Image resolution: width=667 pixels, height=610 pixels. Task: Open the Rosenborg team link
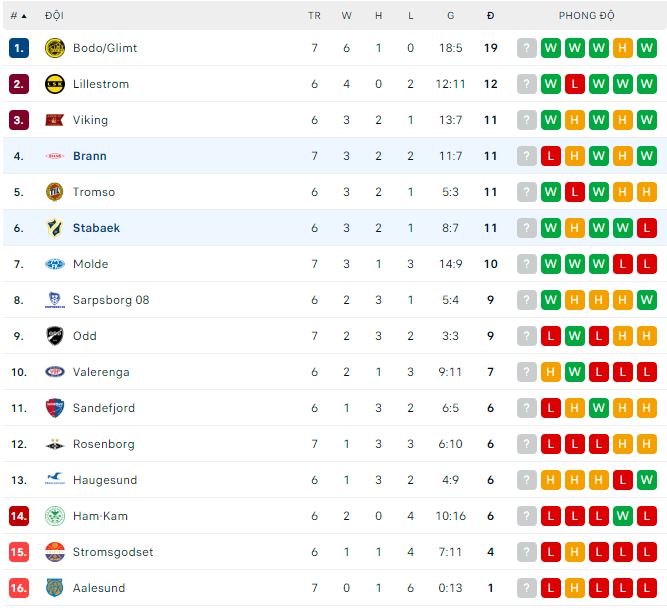(x=103, y=444)
